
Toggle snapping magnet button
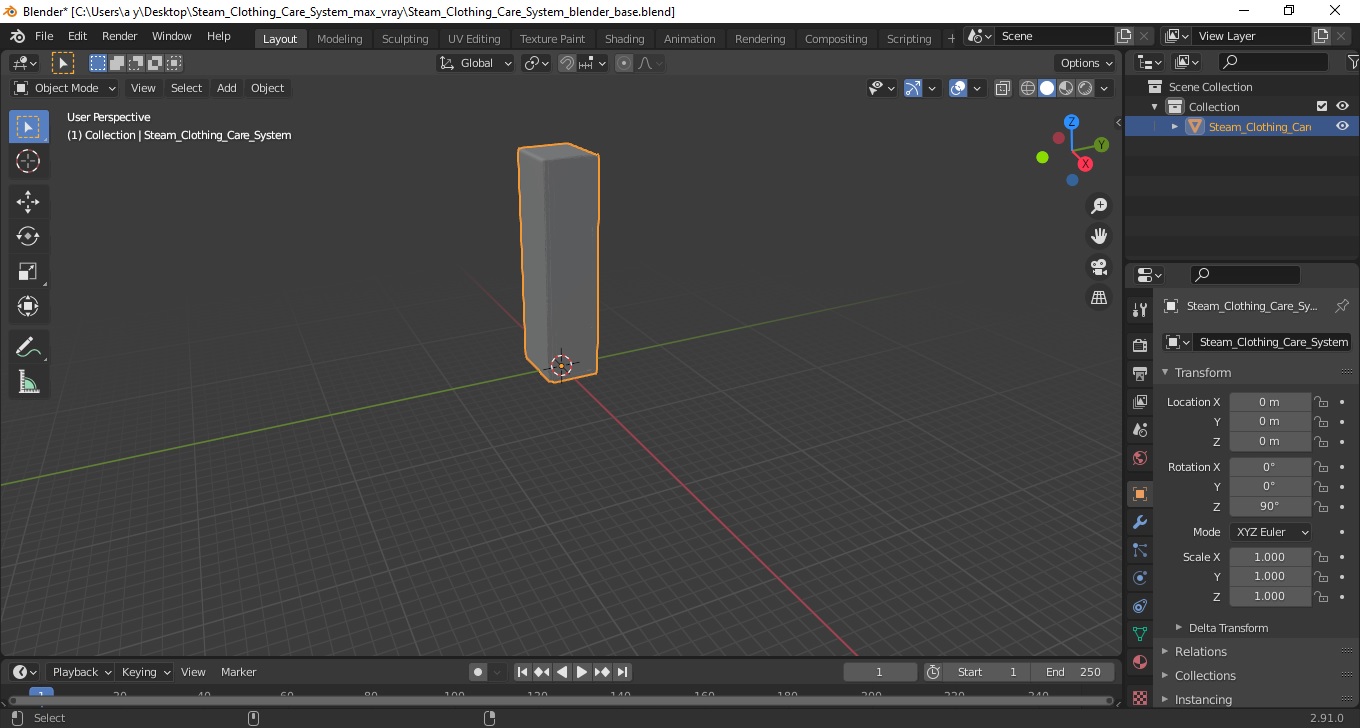click(567, 63)
